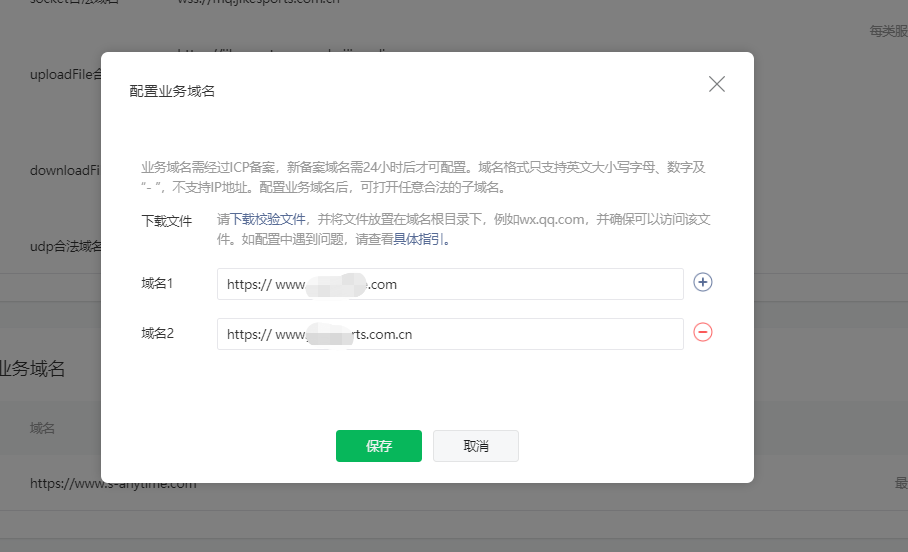This screenshot has width=908, height=552.
Task: Click the green 保存 button
Action: coord(379,446)
